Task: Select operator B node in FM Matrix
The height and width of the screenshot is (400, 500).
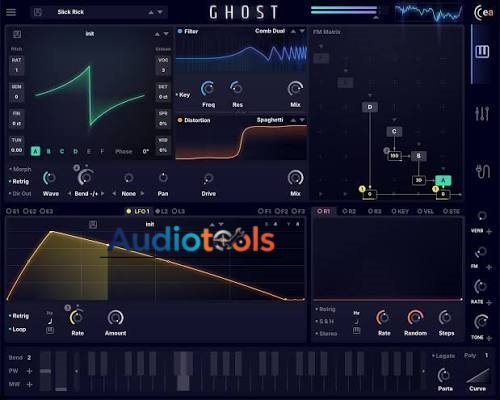Action: click(419, 156)
